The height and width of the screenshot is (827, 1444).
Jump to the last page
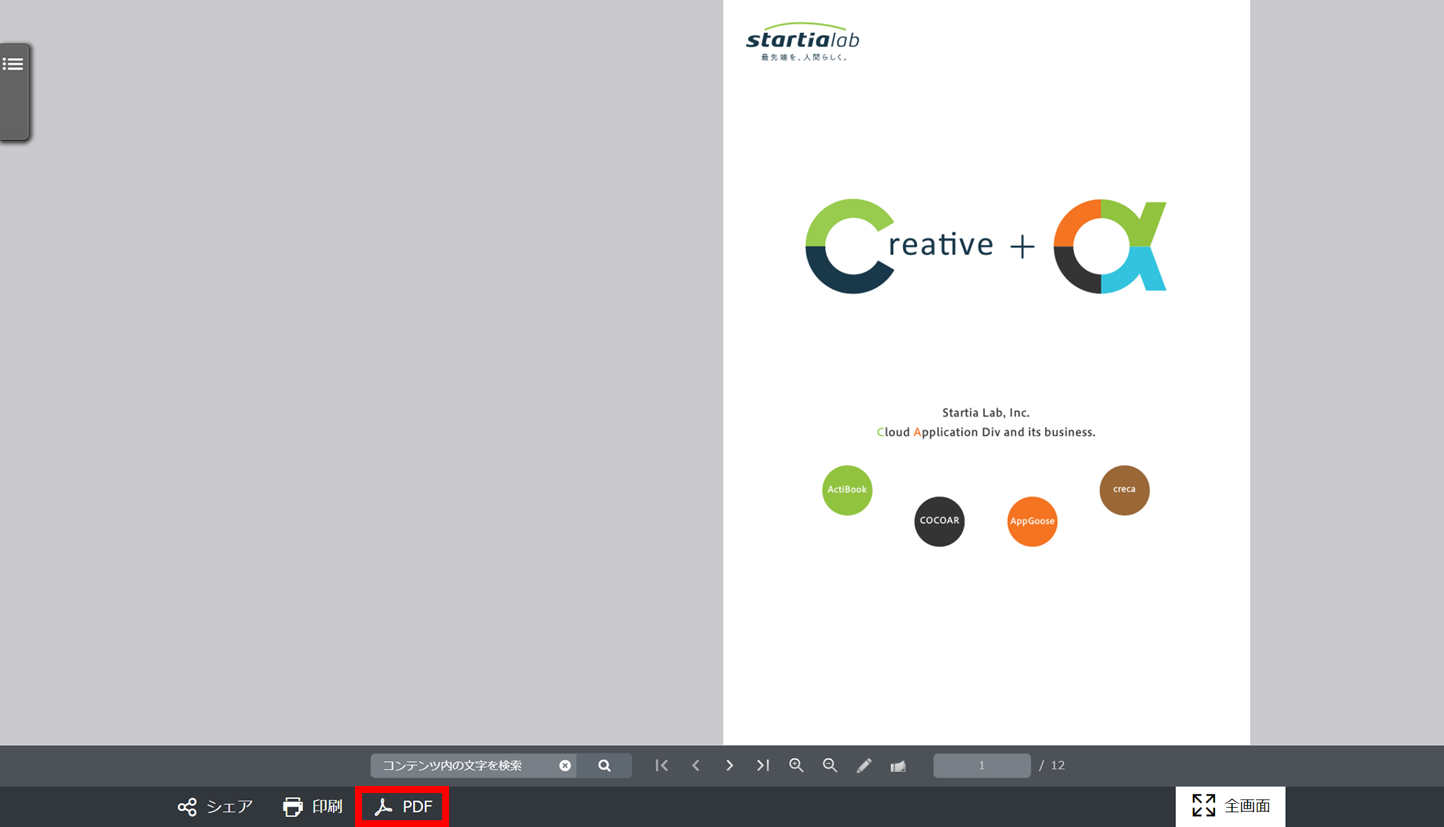point(763,766)
